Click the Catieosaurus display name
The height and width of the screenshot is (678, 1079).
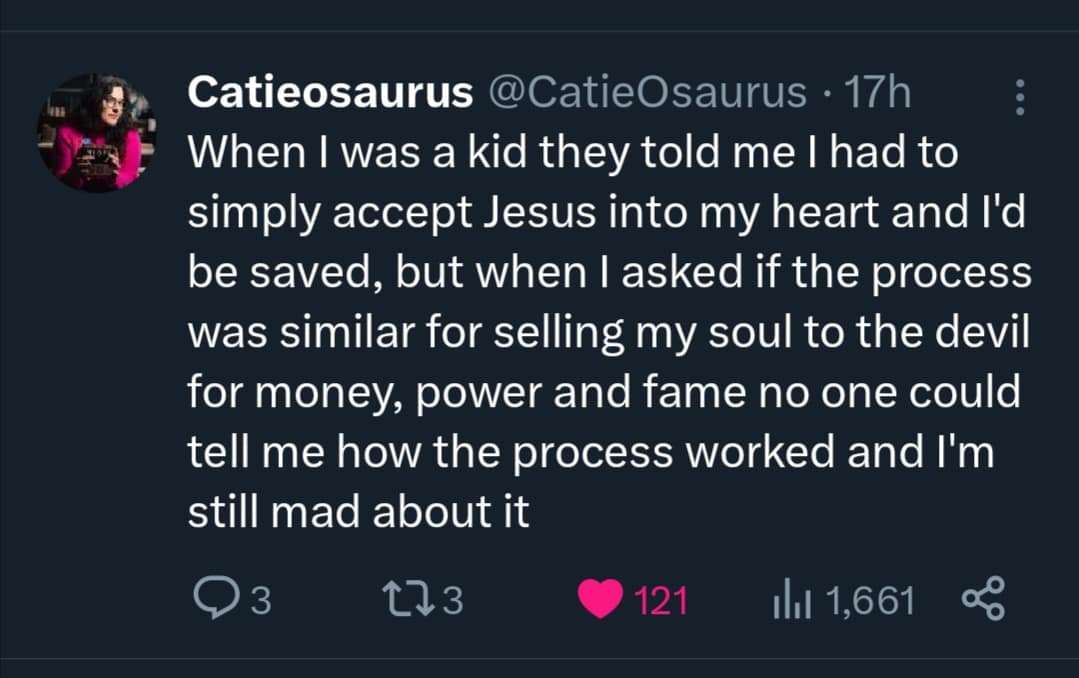[x=331, y=93]
